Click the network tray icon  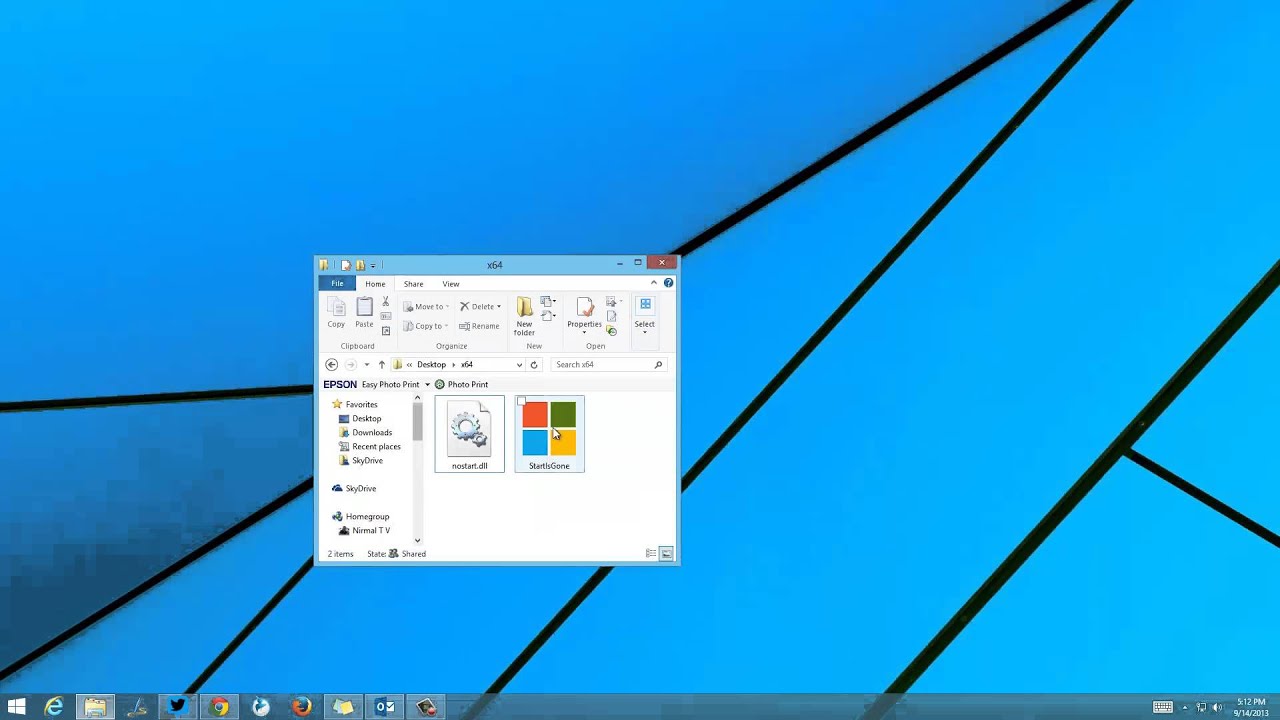click(x=1203, y=707)
